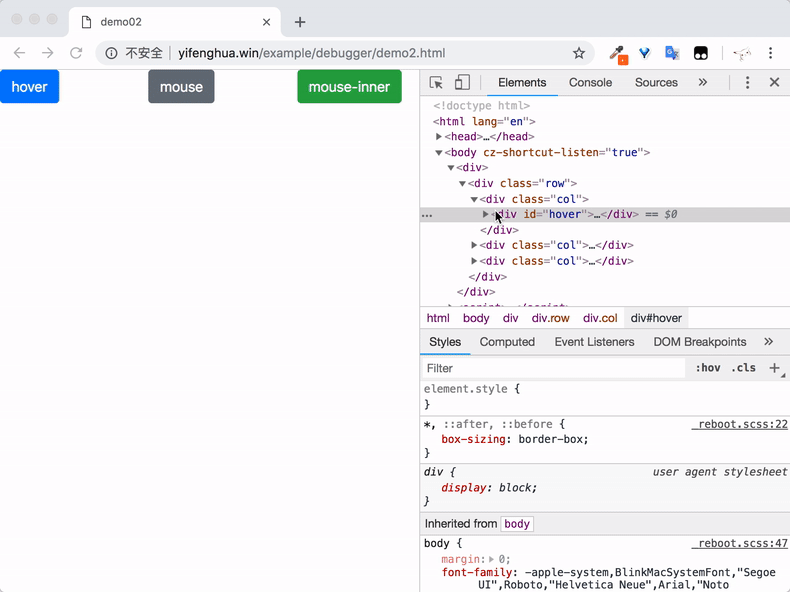Click html in the breadcrumb bar
Screen dimensions: 790x592
click(438, 318)
